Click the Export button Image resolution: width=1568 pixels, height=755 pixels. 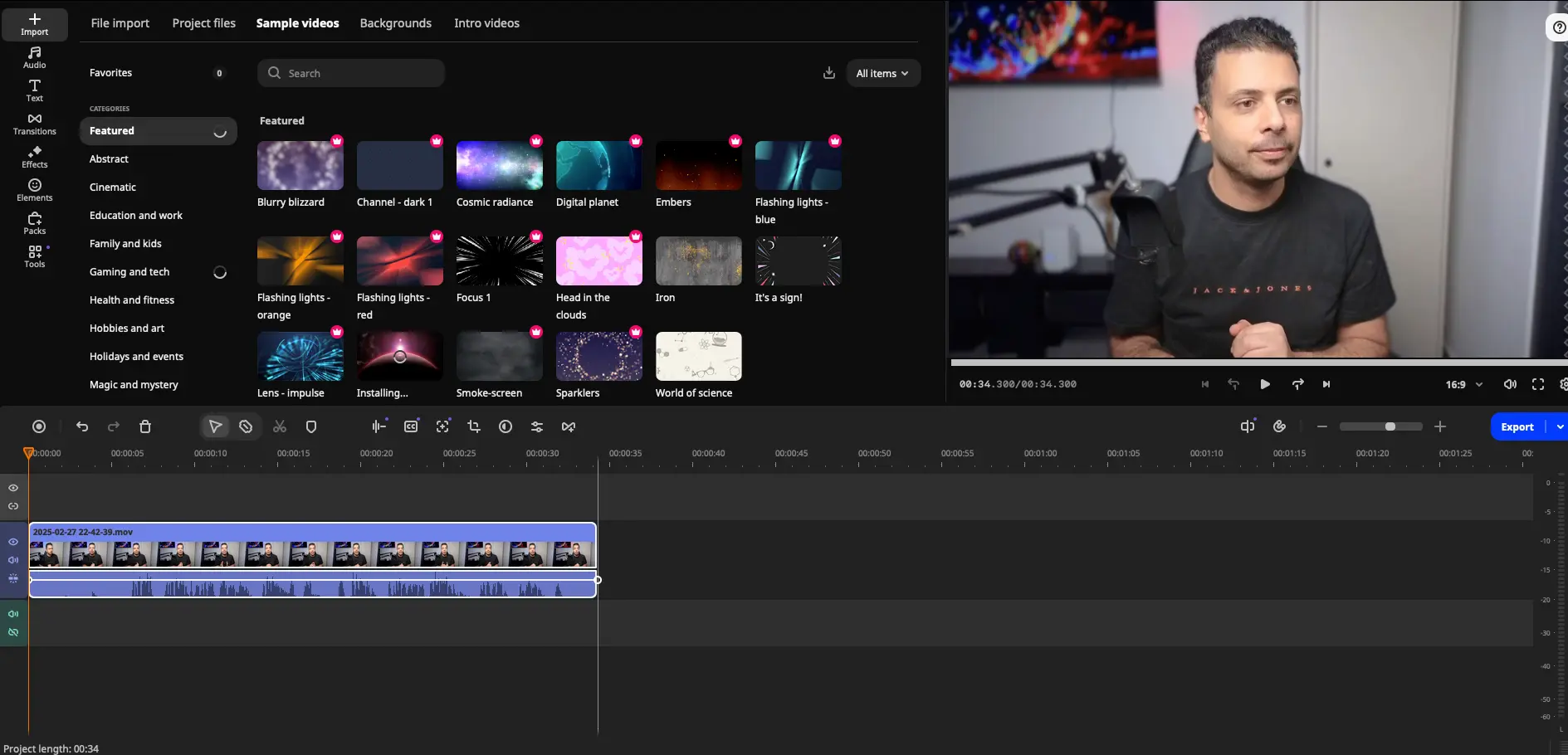tap(1518, 426)
